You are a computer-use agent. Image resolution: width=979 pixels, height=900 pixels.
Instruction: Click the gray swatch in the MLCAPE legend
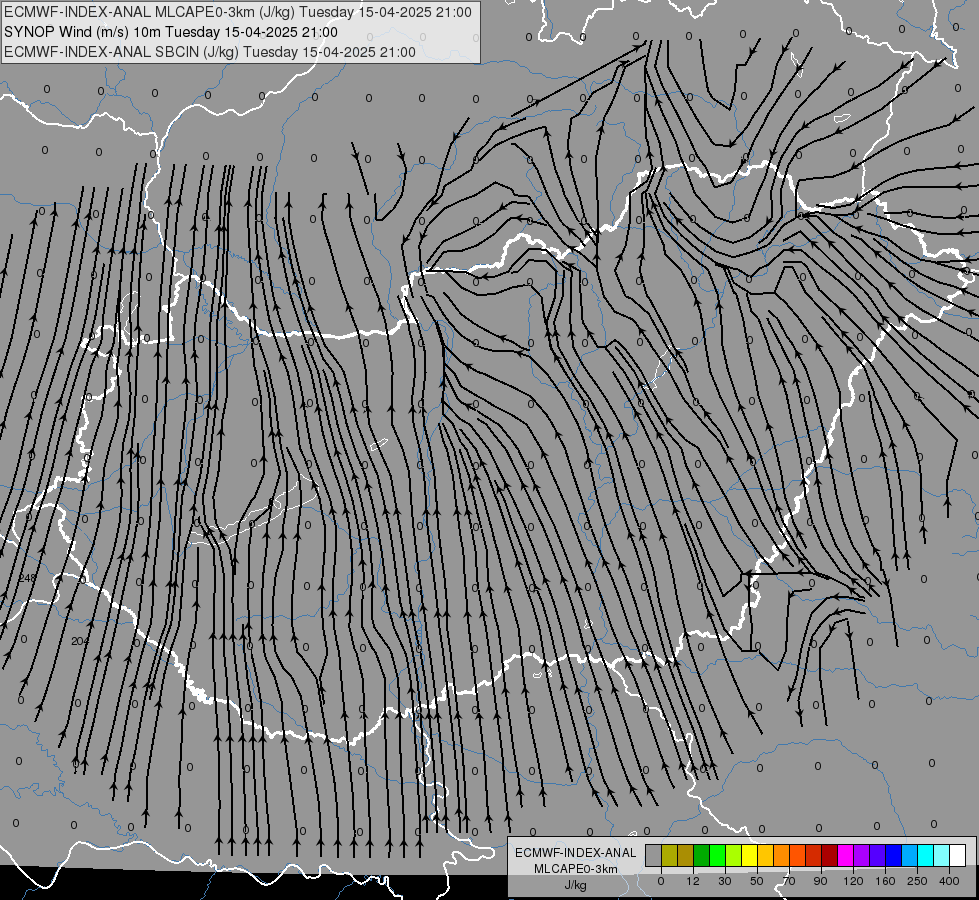click(x=654, y=856)
